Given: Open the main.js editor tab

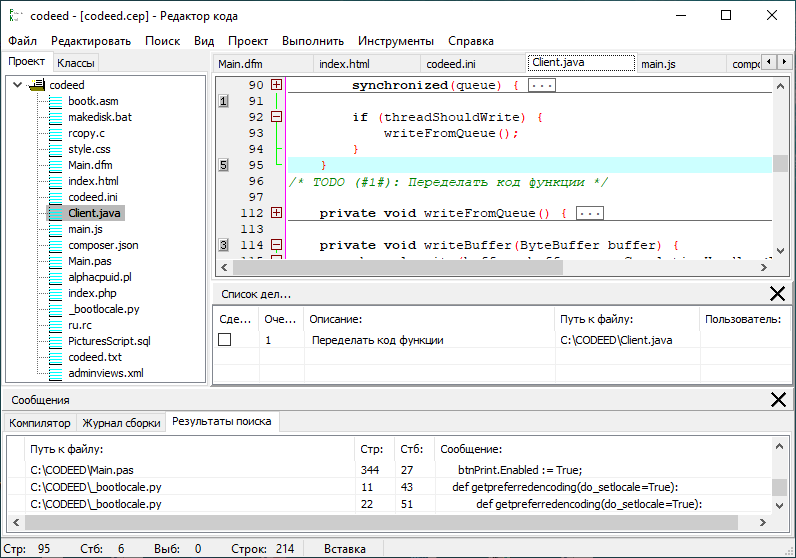Looking at the screenshot, I should pos(658,64).
